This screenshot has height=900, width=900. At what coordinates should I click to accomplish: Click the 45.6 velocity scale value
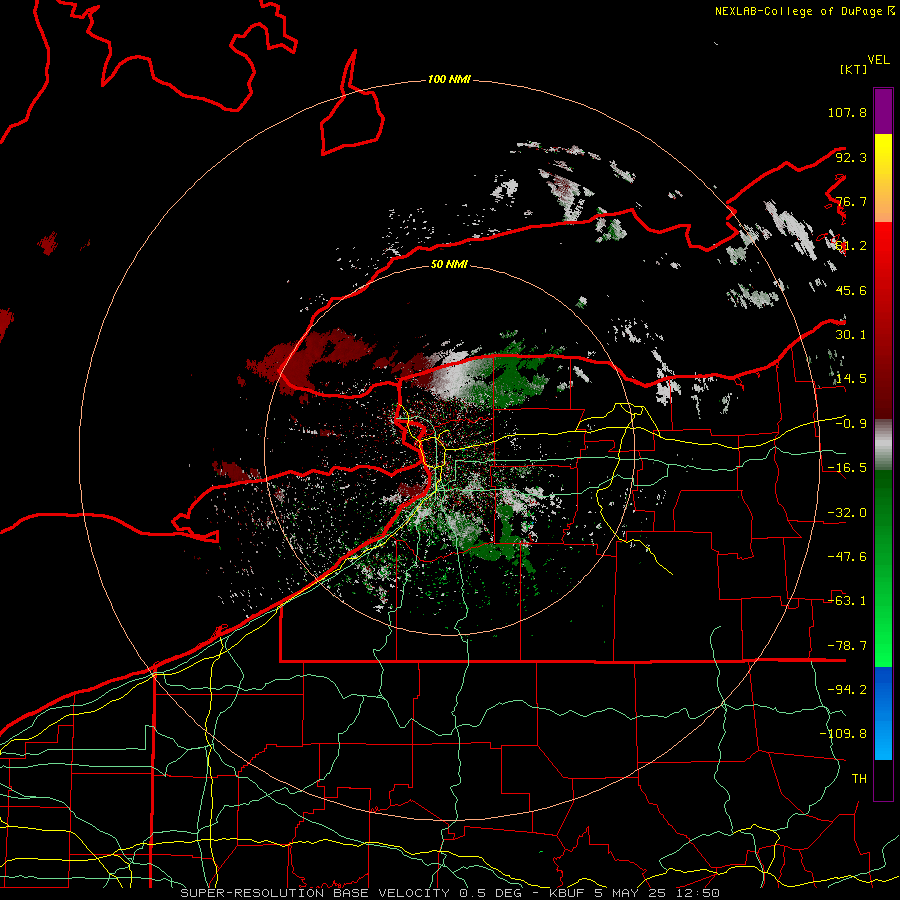[851, 290]
